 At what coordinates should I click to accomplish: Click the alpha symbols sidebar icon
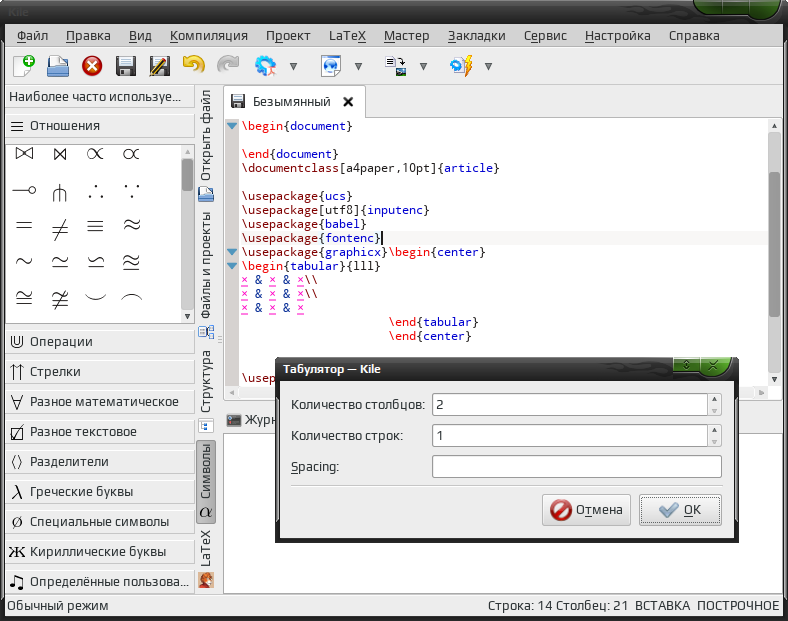[x=206, y=512]
